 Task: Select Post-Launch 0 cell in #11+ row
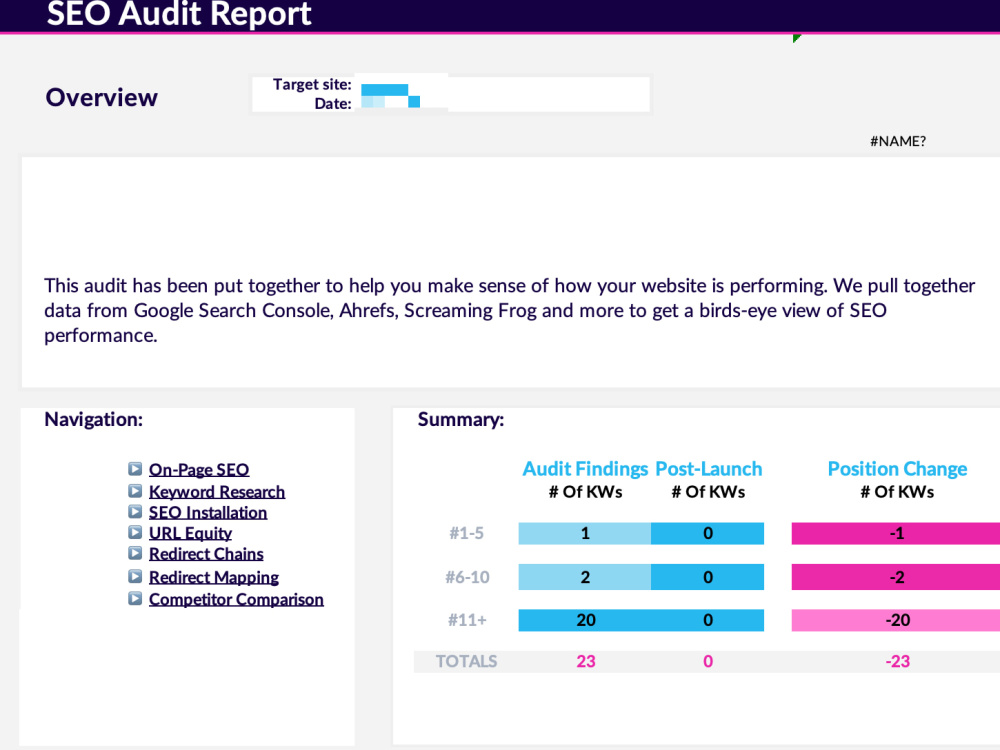[x=707, y=620]
